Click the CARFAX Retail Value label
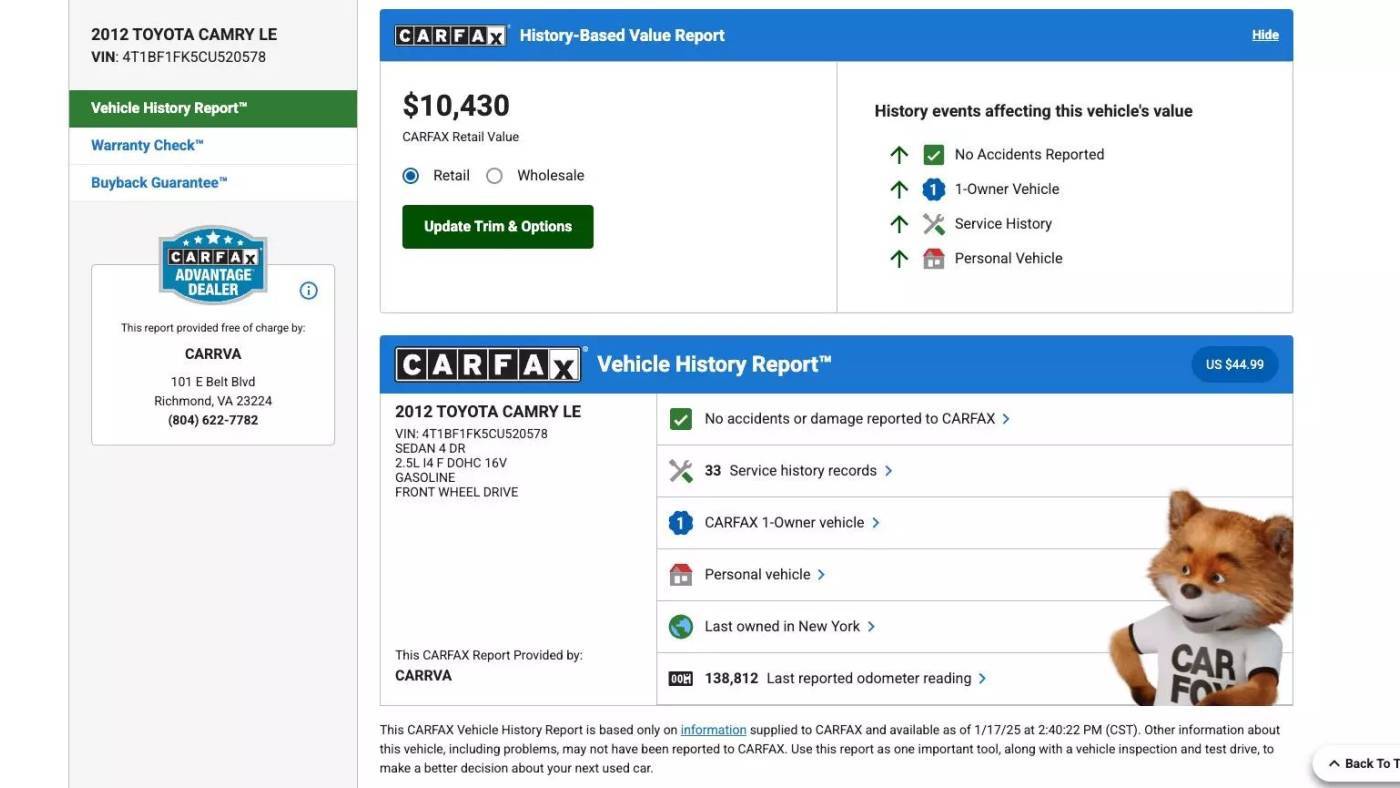This screenshot has height=788, width=1400. (x=461, y=137)
